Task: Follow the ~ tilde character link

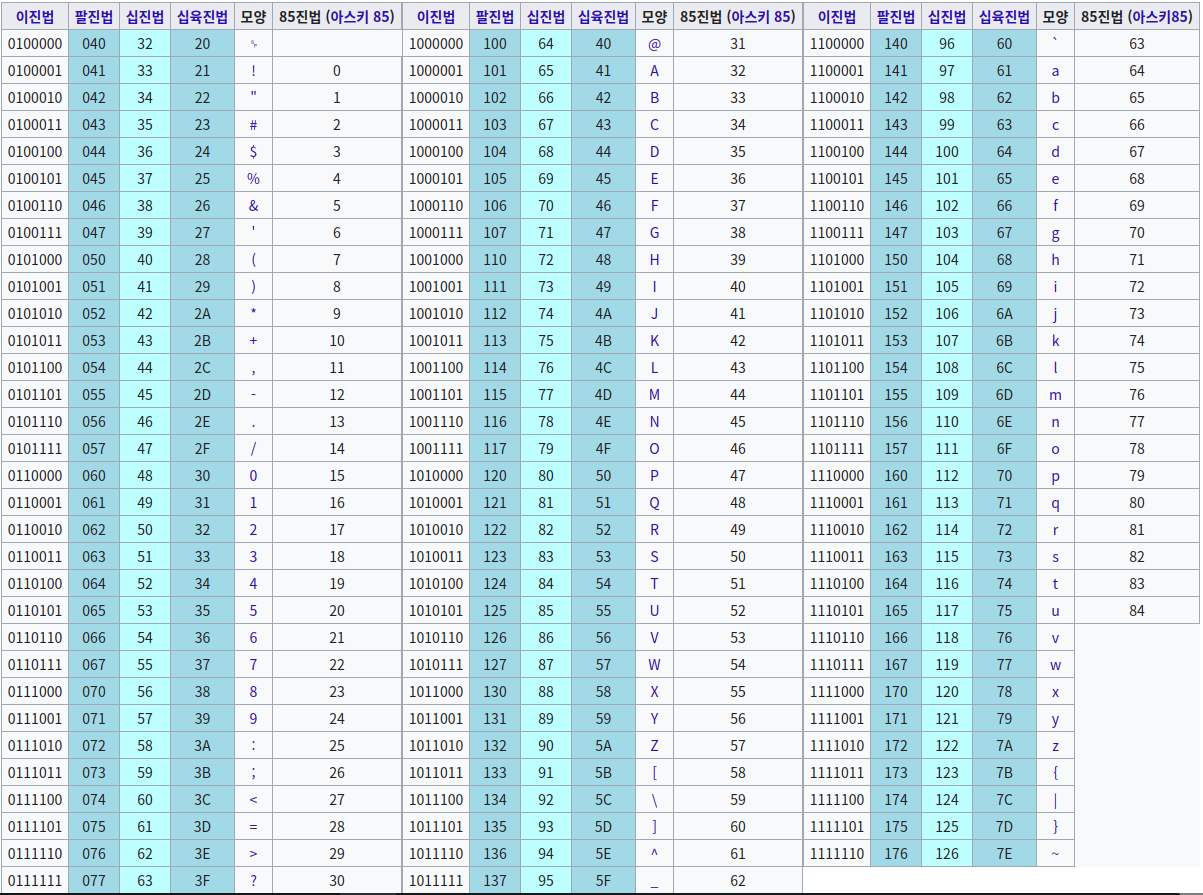Action: [1056, 854]
